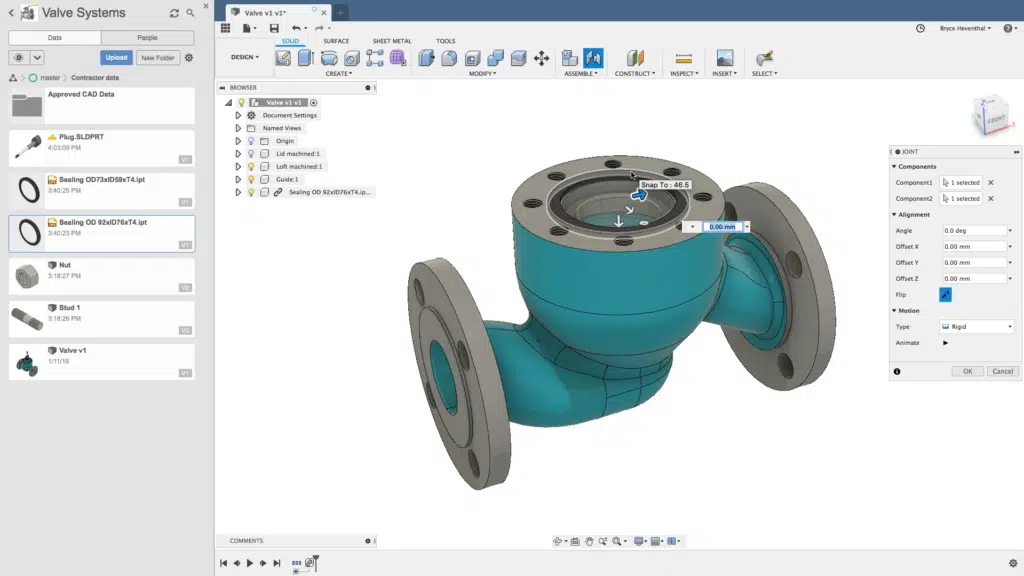Click the Measure tool in Inspect panel
The width and height of the screenshot is (1024, 576).
[685, 58]
